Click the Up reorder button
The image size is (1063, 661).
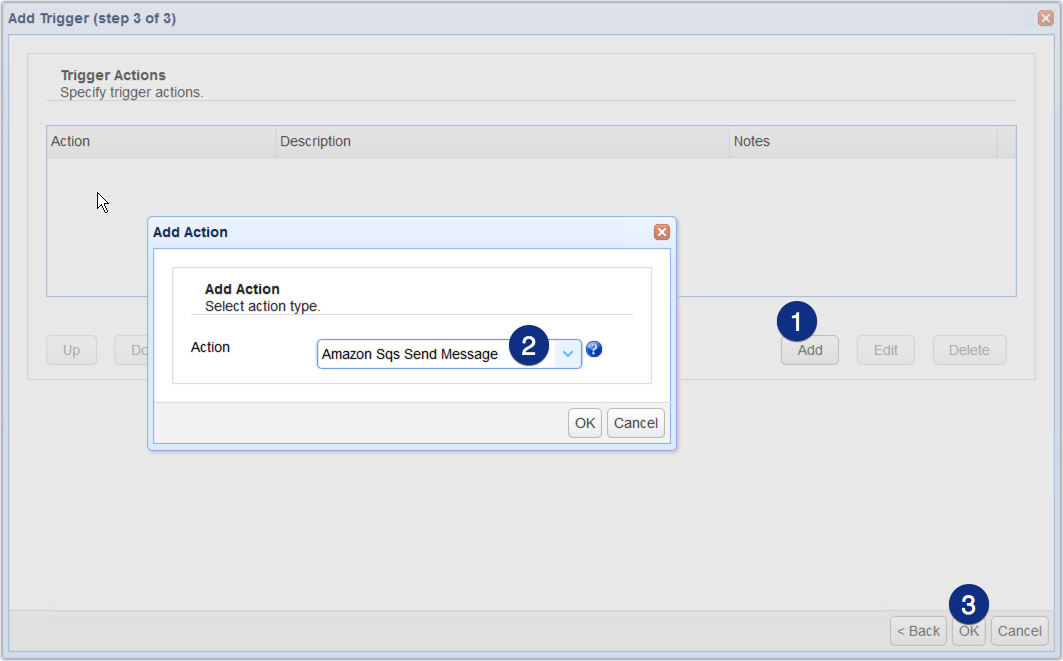71,350
